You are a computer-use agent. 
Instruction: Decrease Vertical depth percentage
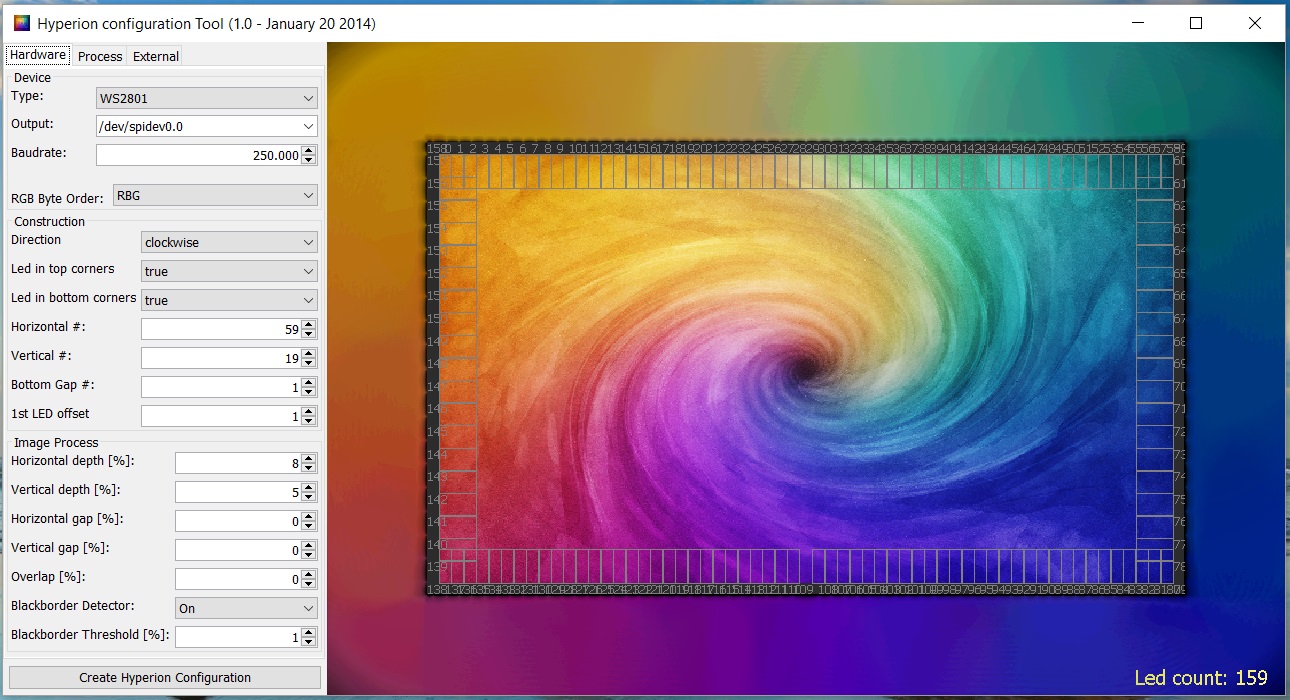309,496
